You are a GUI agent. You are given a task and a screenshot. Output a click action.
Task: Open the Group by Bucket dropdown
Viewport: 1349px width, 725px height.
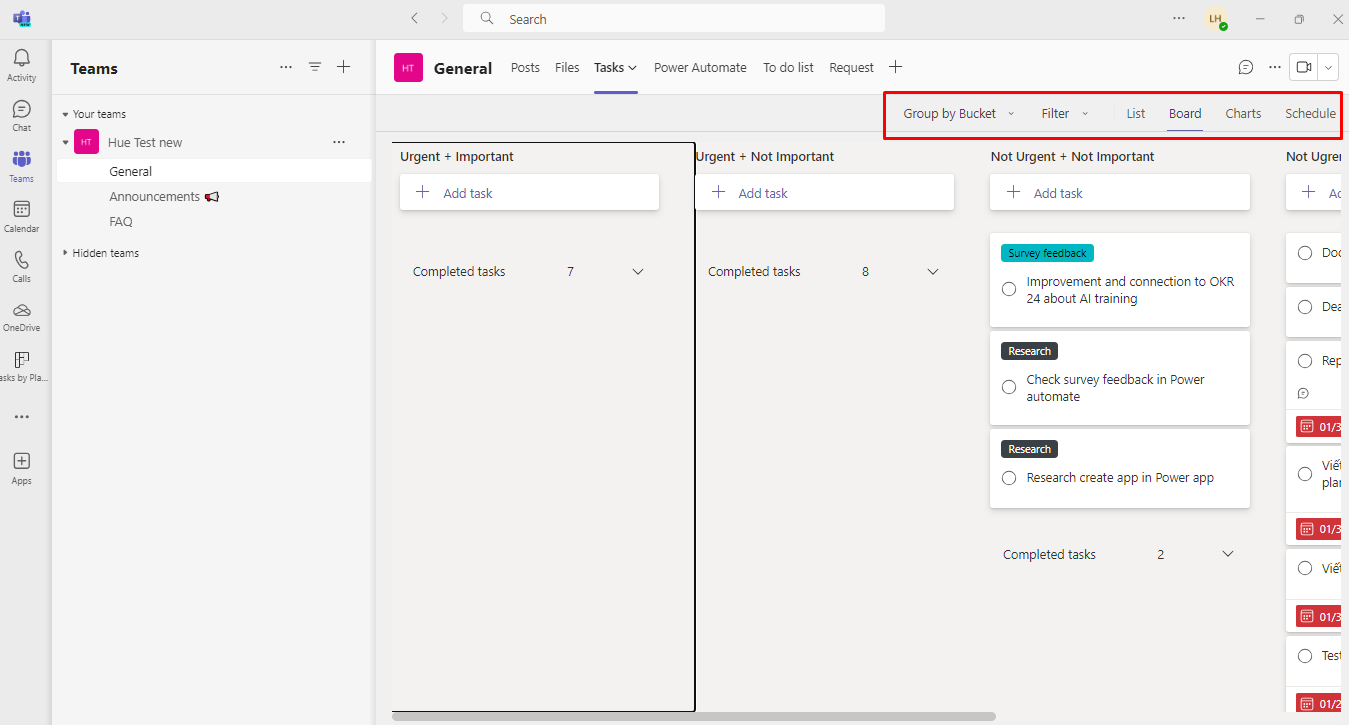[958, 114]
